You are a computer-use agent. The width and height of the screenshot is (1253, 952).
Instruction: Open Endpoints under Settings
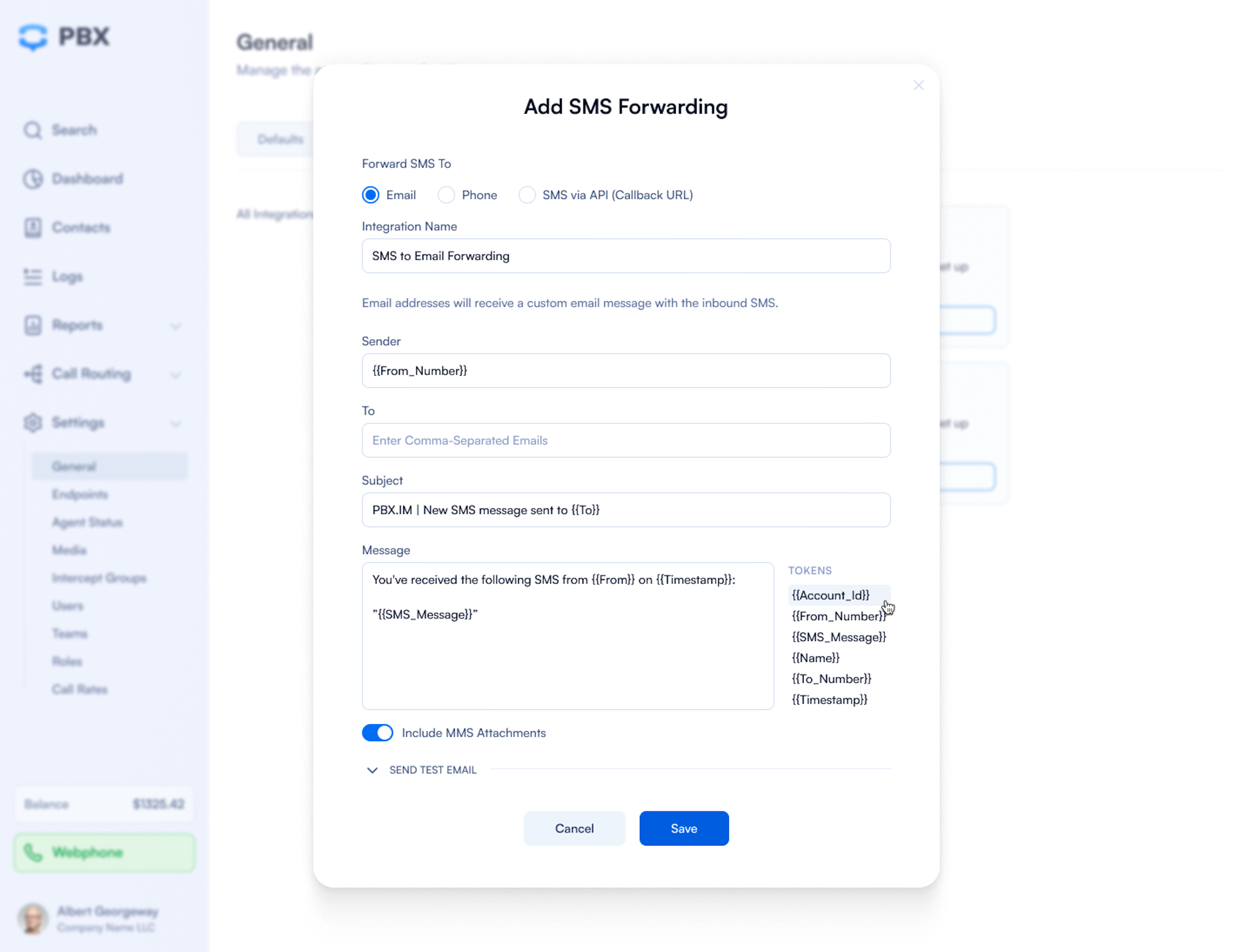coord(80,495)
